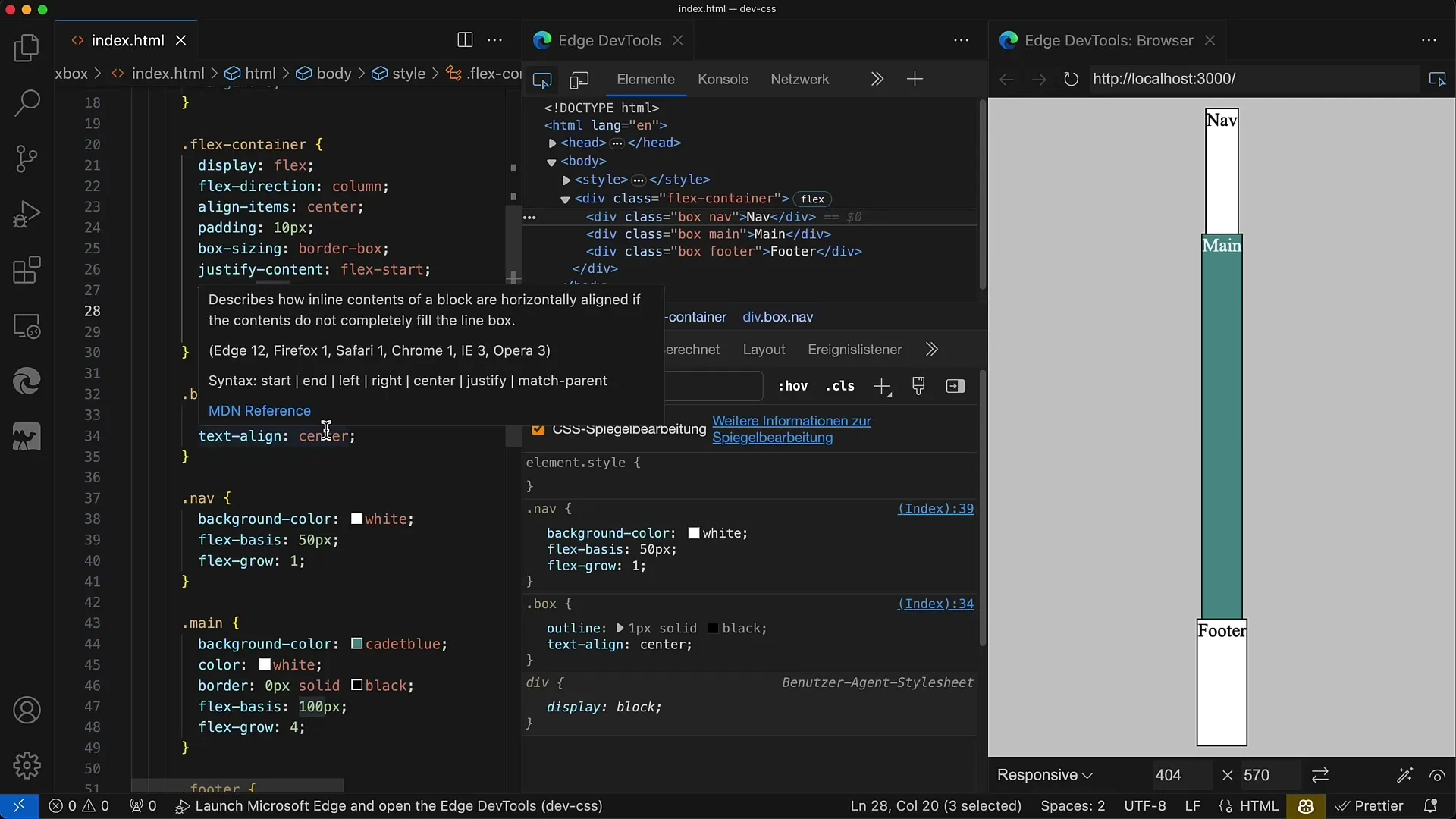
Task: Open Remote Explorer in activity bar
Action: coord(27,326)
